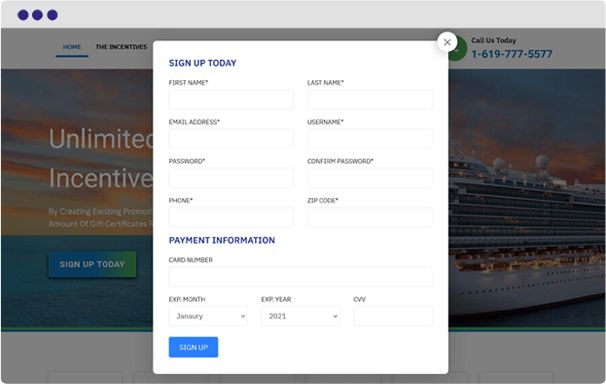Click the Zip Code input box
Screen dimensions: 606x384
pyautogui.click(x=370, y=217)
